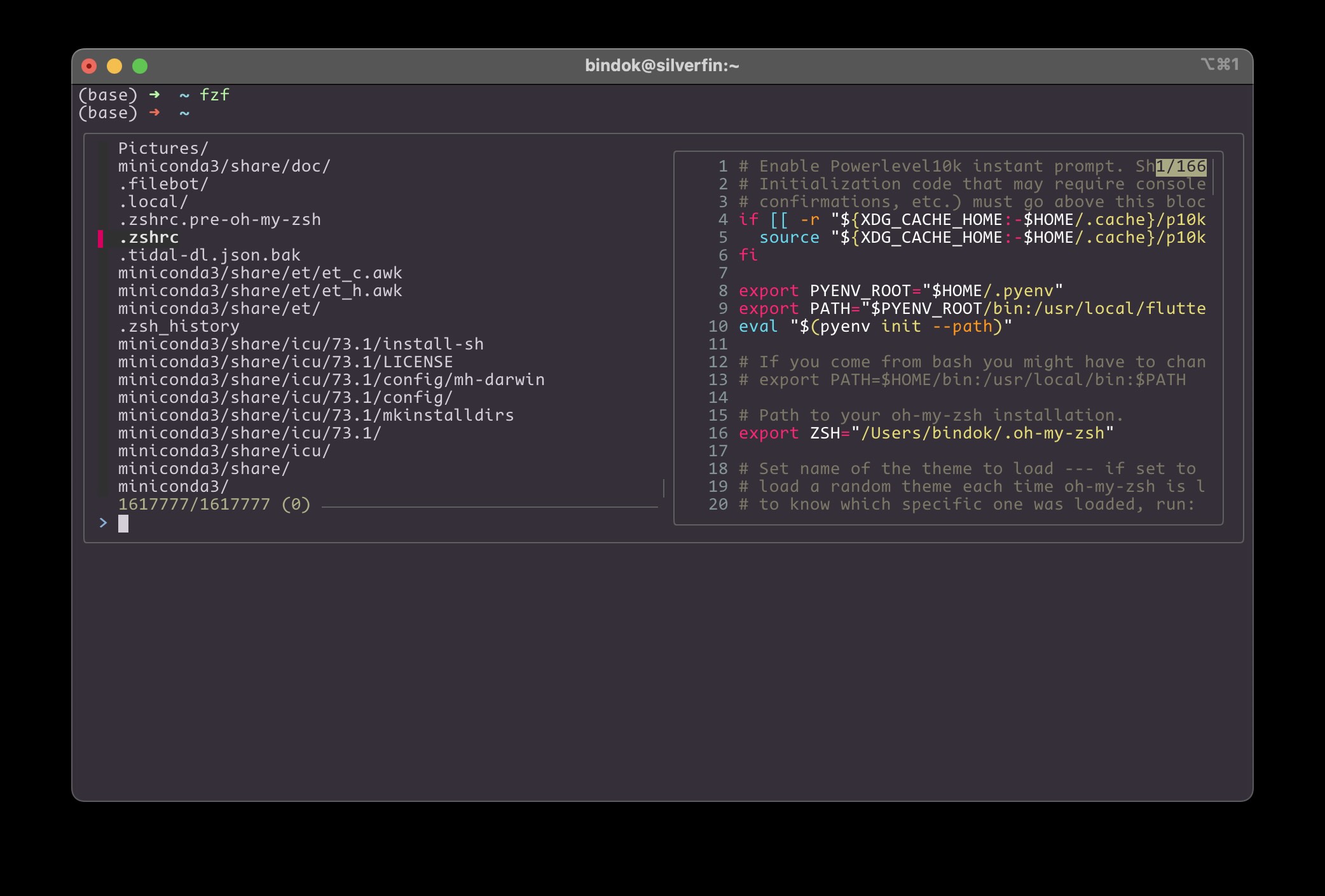The image size is (1325, 896).
Task: Click the green prompt arrow on first line
Action: point(154,95)
